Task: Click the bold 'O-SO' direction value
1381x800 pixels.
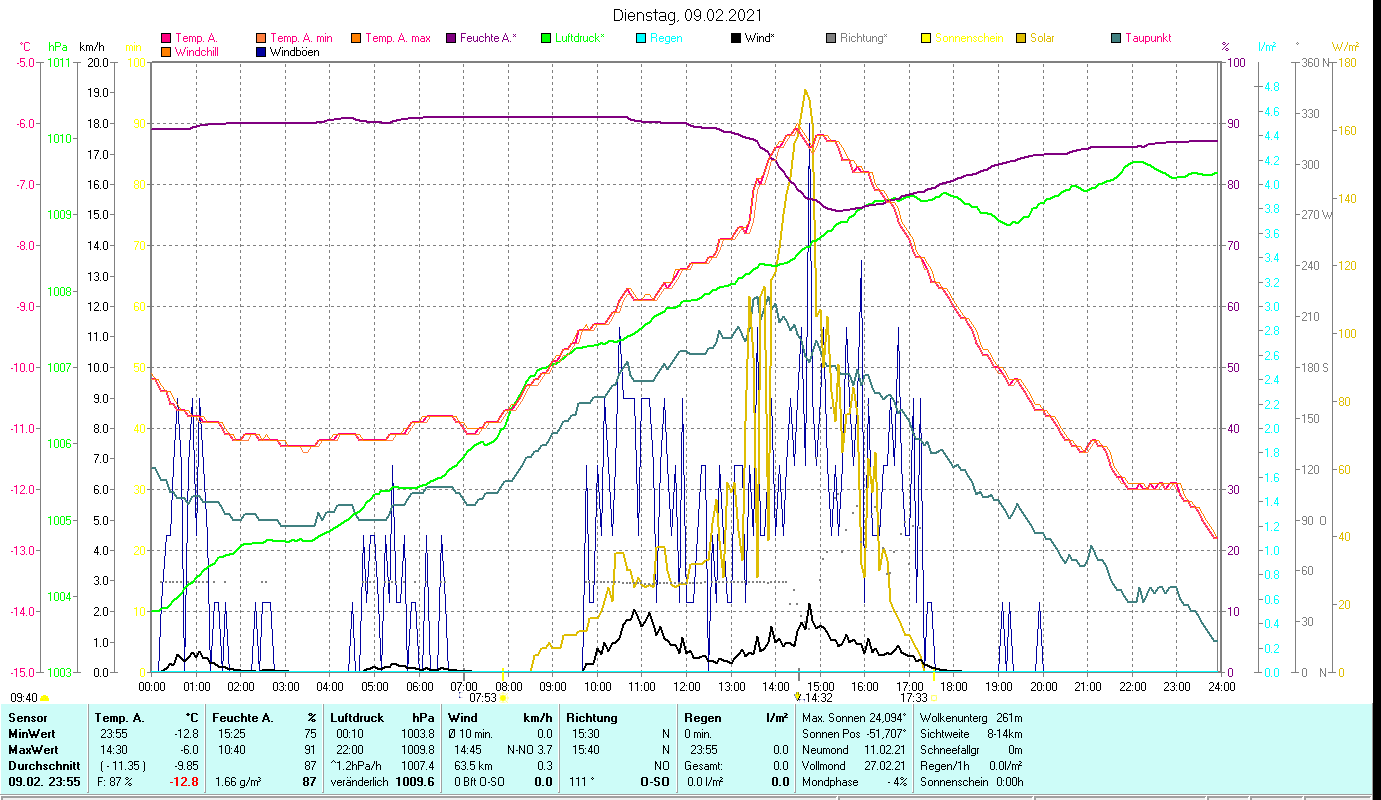Action: 654,782
